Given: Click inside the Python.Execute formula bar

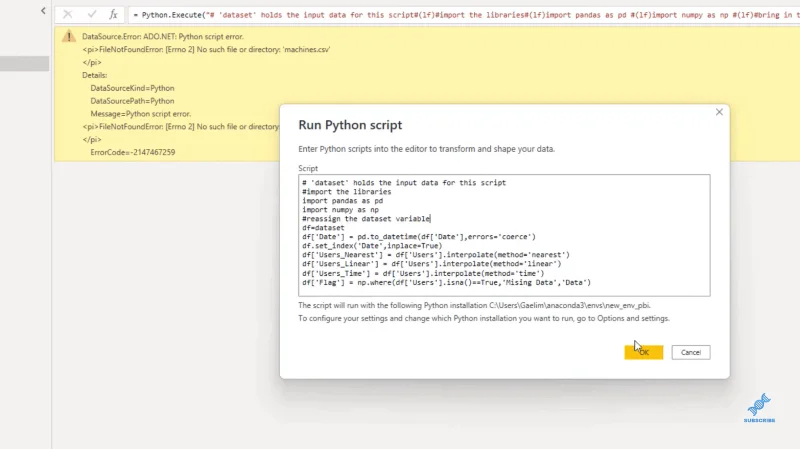Looking at the screenshot, I should pyautogui.click(x=463, y=15).
